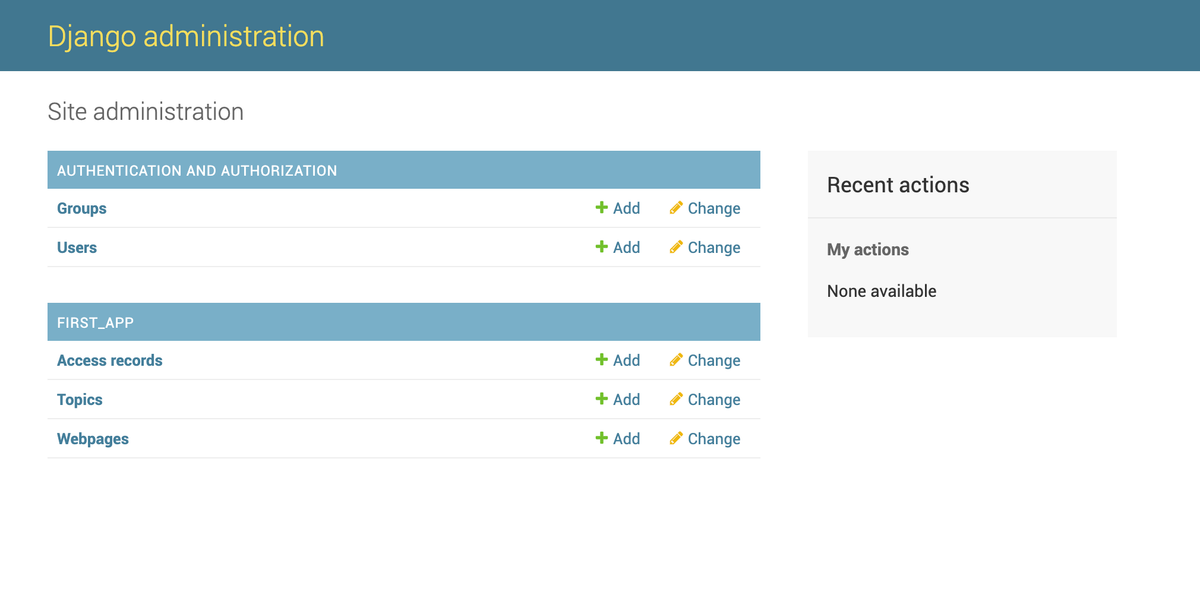Go to the Access records model
The image size is (1200, 589).
point(109,360)
